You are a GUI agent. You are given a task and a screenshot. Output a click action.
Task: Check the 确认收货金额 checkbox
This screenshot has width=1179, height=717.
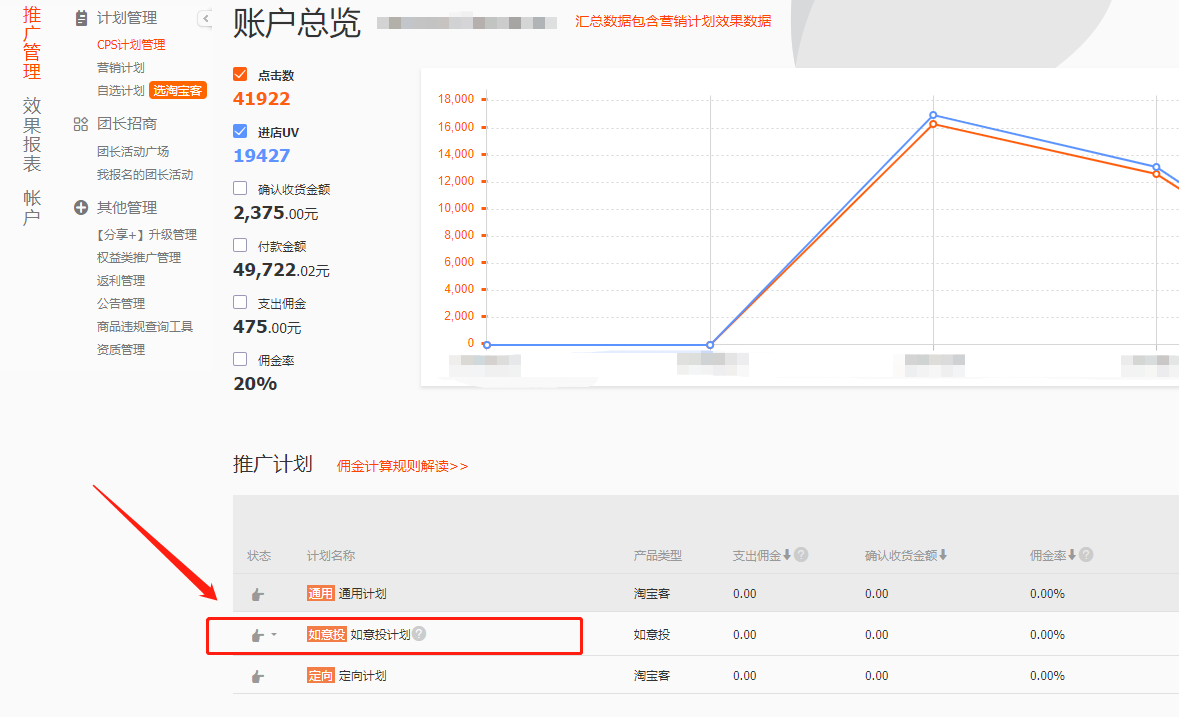pyautogui.click(x=240, y=188)
